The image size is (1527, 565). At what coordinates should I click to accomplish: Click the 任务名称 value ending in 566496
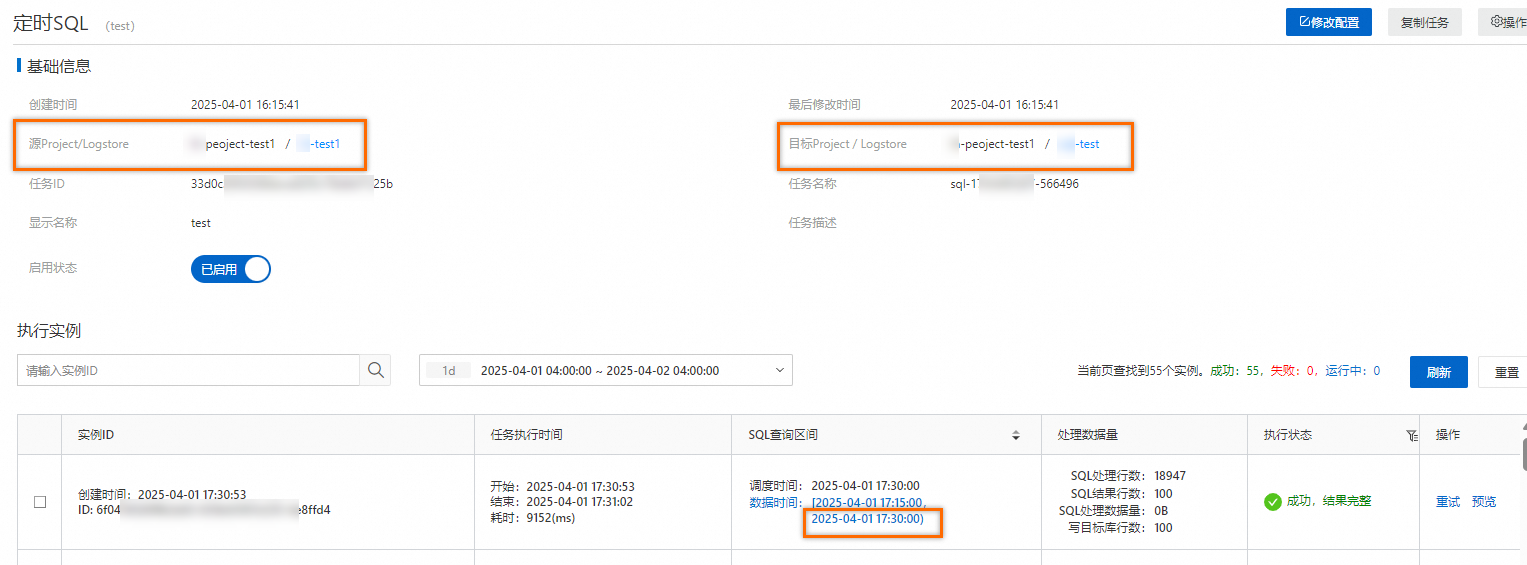tap(1015, 184)
